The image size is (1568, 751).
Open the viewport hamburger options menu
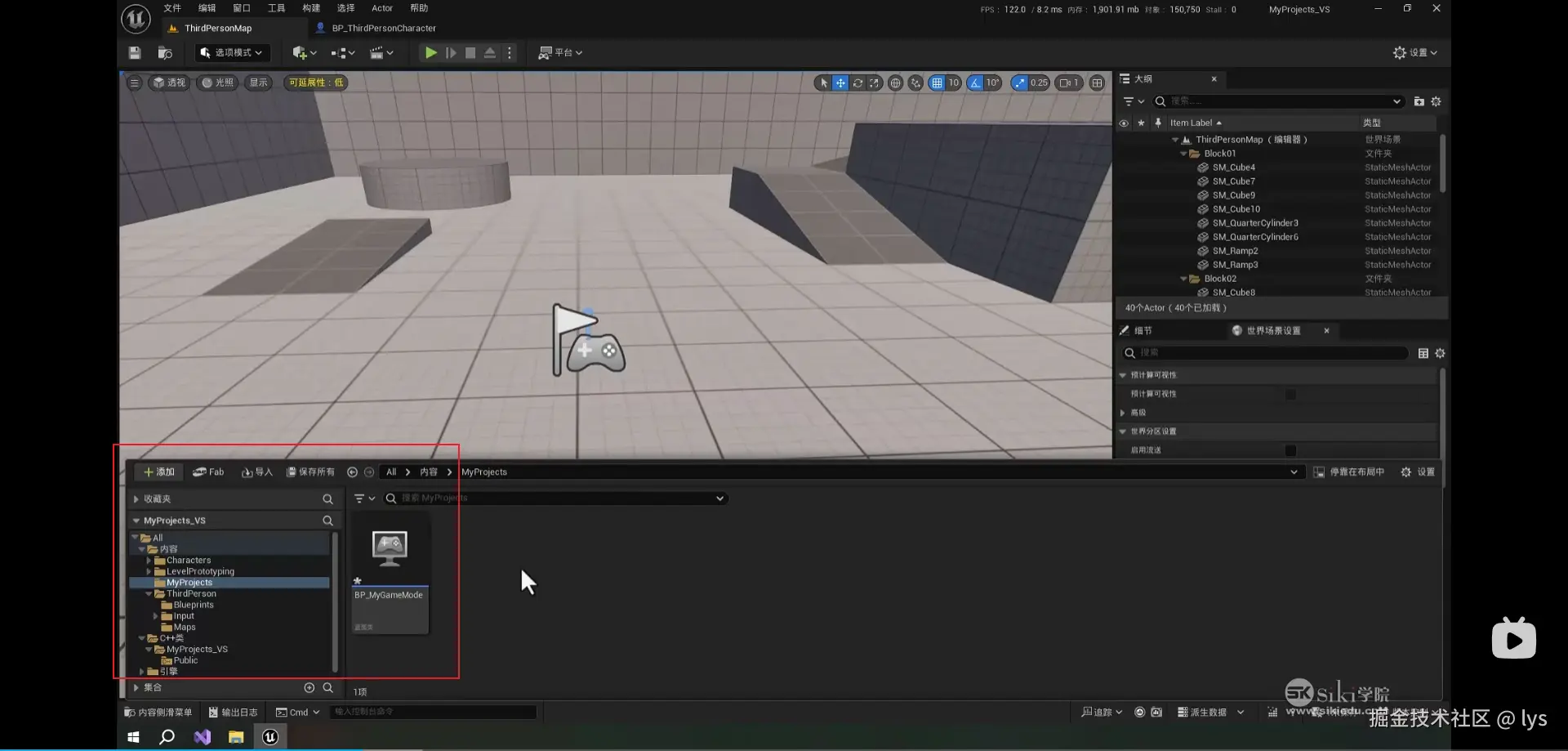[x=135, y=83]
